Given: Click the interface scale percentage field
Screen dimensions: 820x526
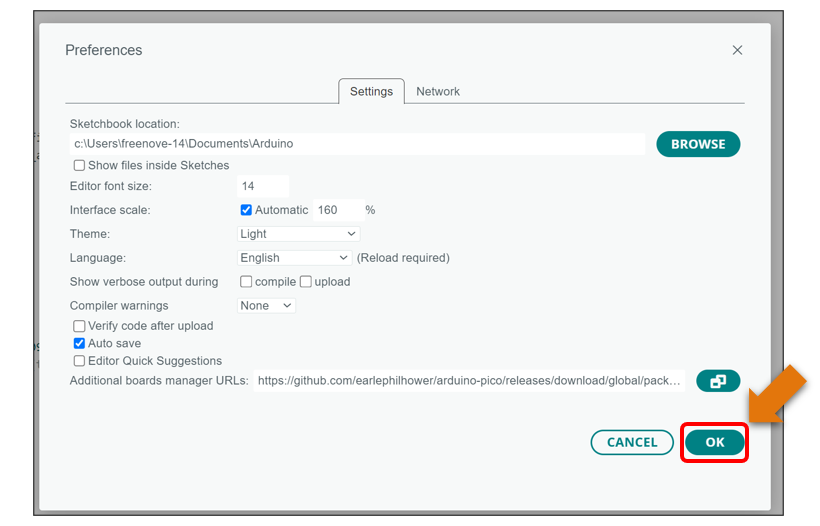Looking at the screenshot, I should 338,210.
